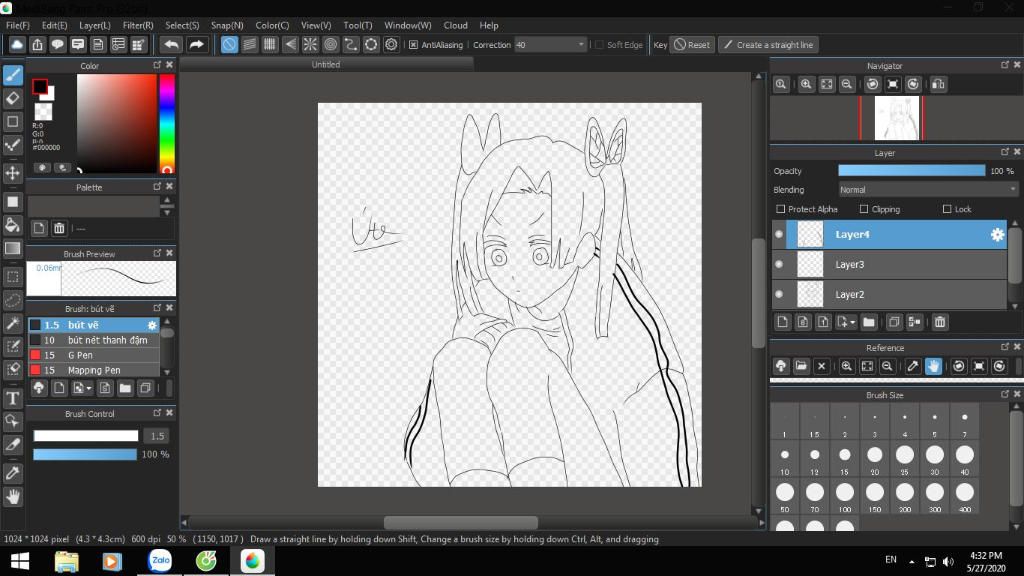The image size is (1024, 576).
Task: Click Create a straight line button
Action: pos(769,44)
